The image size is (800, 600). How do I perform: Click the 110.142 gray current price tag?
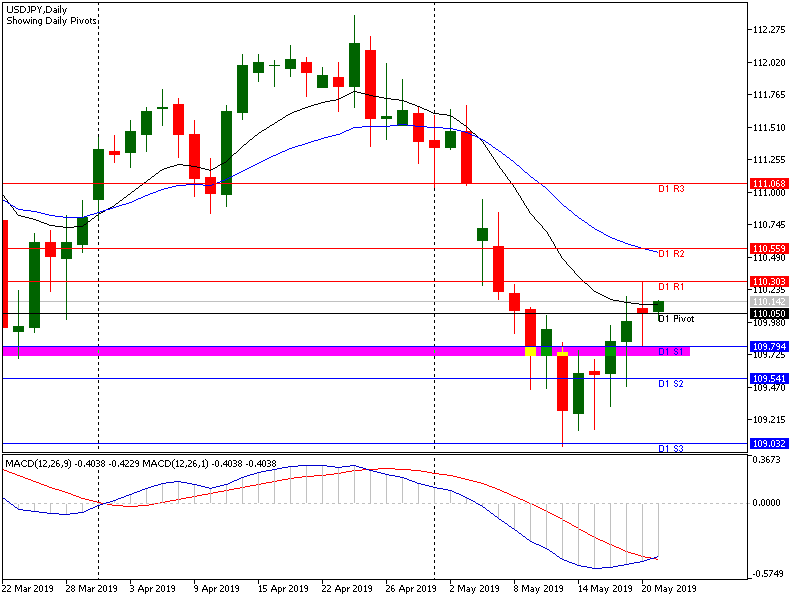pyautogui.click(x=769, y=302)
